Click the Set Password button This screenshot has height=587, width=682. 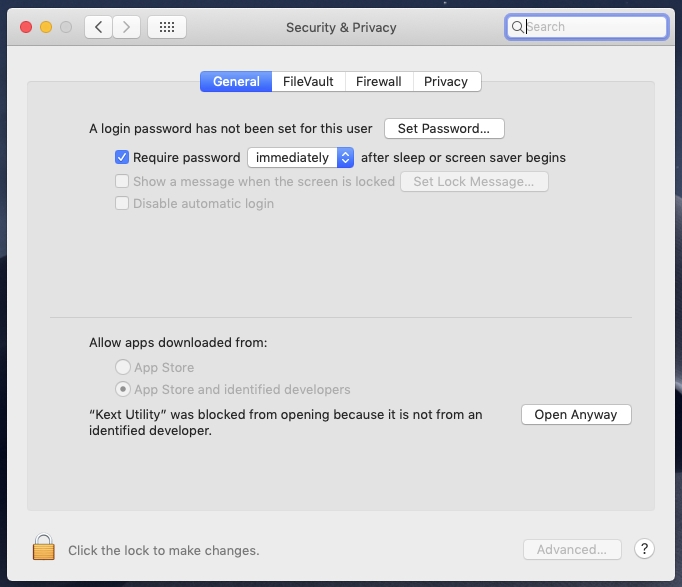pos(444,129)
